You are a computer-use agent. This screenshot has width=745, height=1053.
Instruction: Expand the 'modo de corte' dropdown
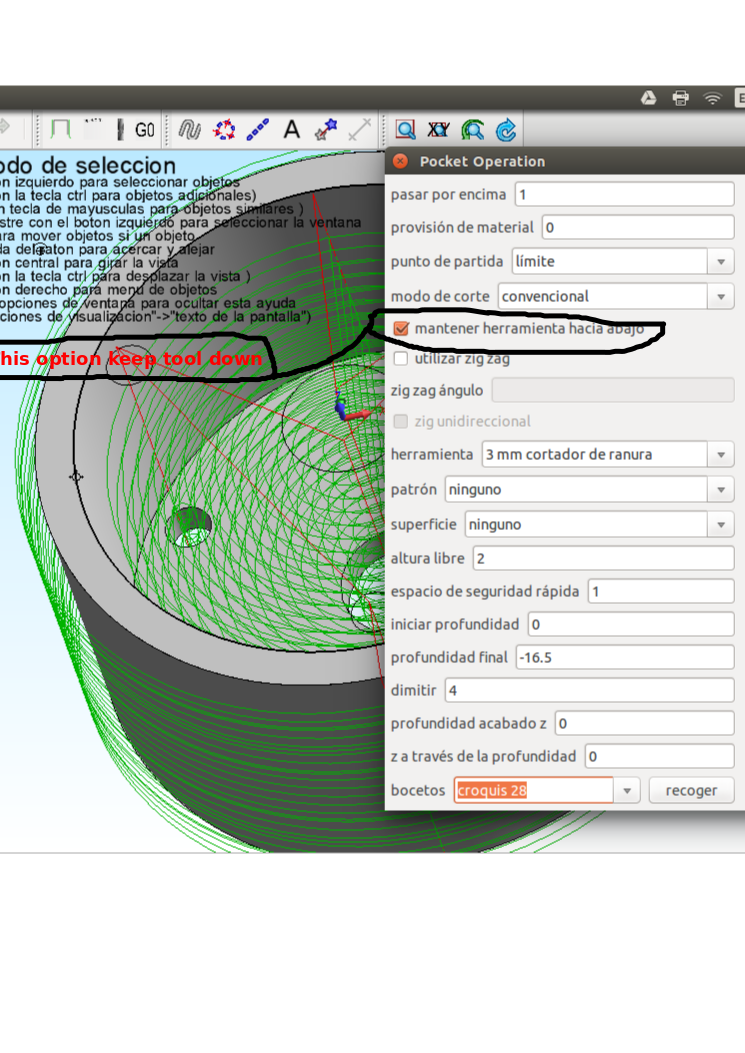tap(720, 297)
